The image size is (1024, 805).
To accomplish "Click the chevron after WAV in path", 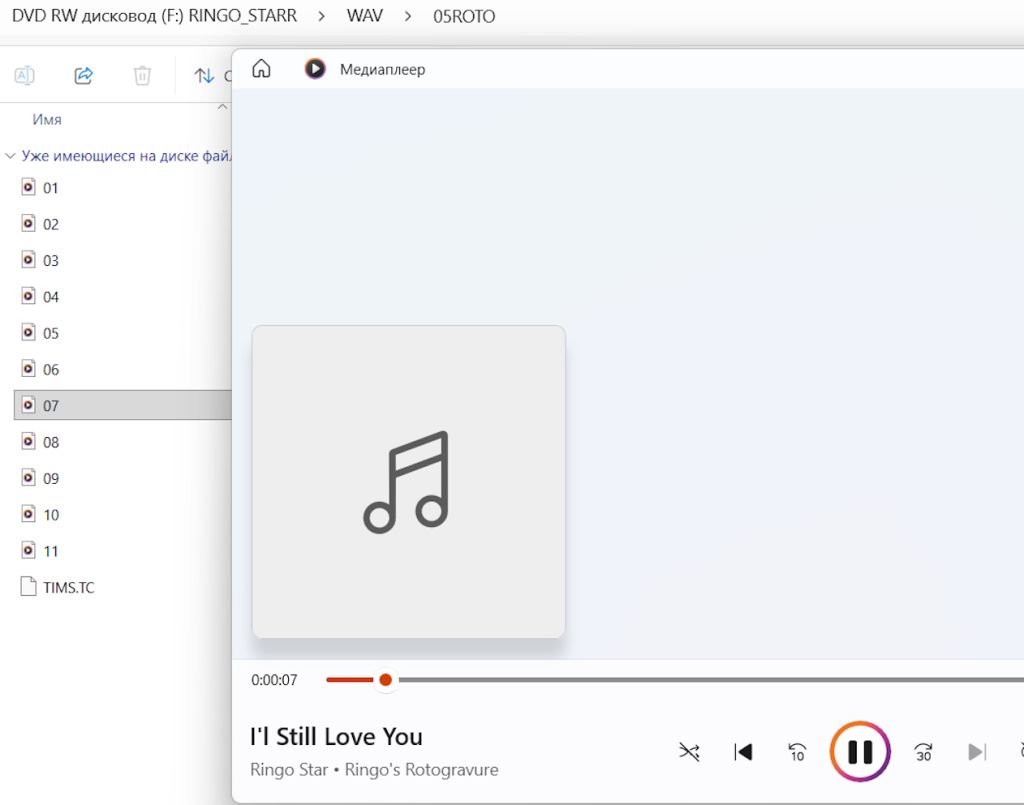I will [x=408, y=16].
